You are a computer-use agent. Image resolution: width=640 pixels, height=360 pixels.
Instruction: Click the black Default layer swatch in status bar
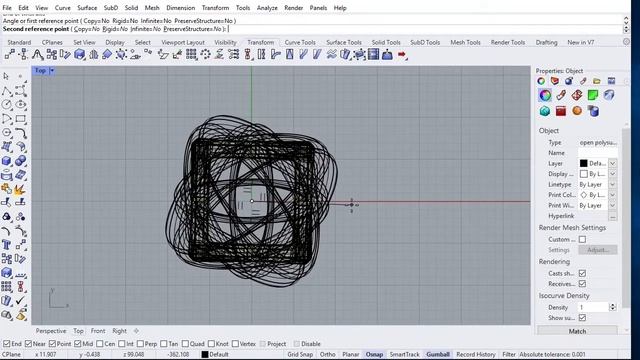click(205, 354)
